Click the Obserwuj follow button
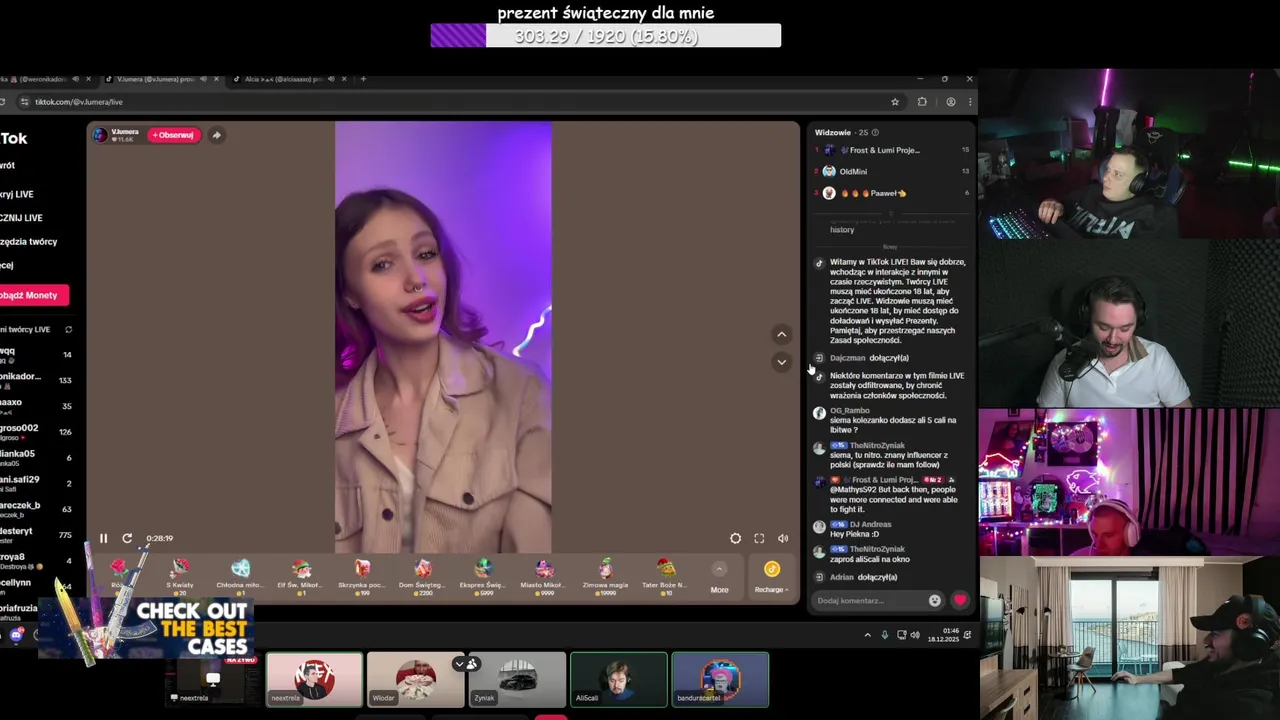Viewport: 1280px width, 720px height. [174, 135]
